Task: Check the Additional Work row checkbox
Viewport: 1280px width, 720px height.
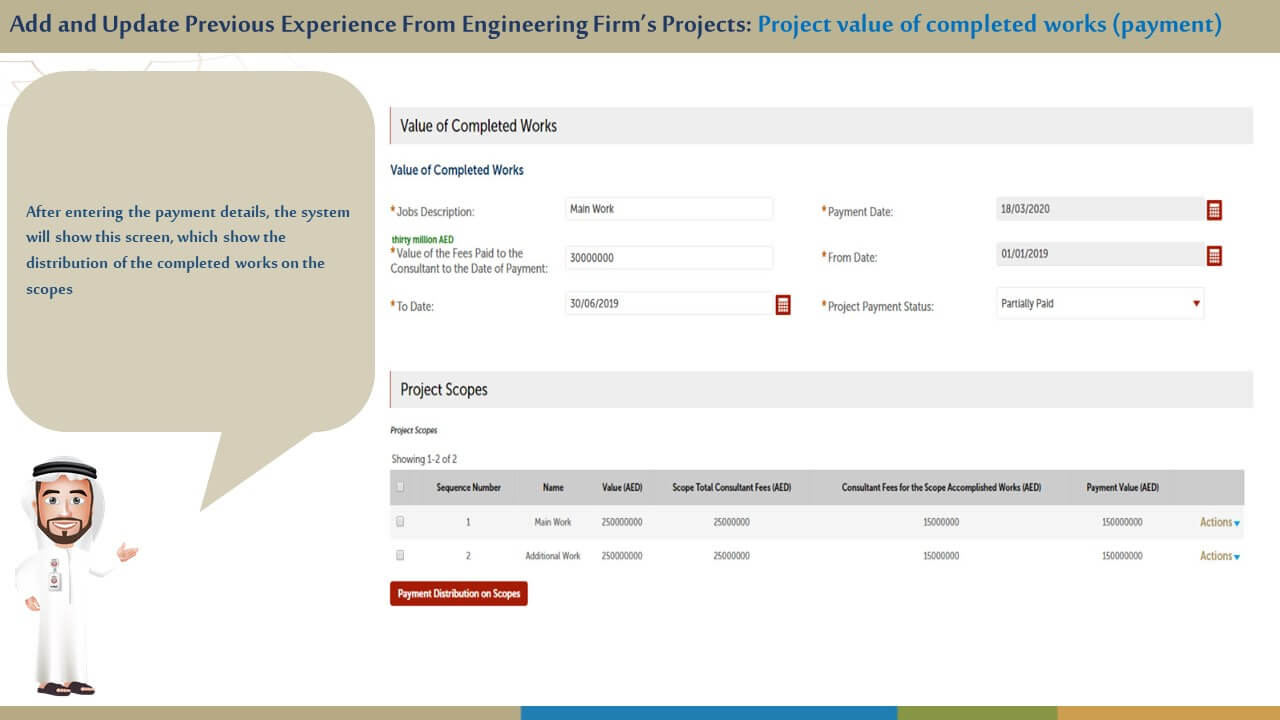Action: pyautogui.click(x=401, y=555)
